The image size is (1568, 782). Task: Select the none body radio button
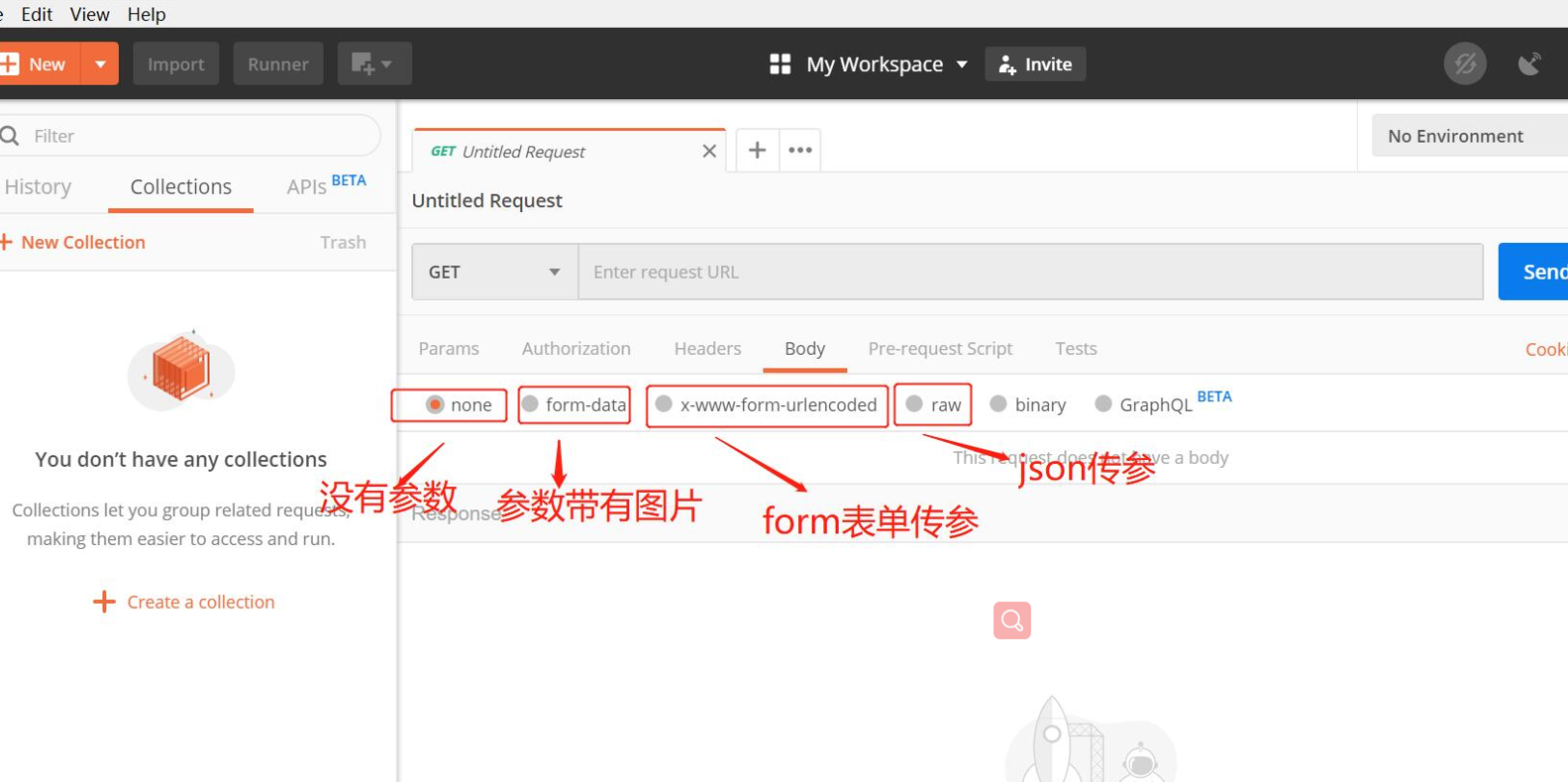(x=435, y=404)
